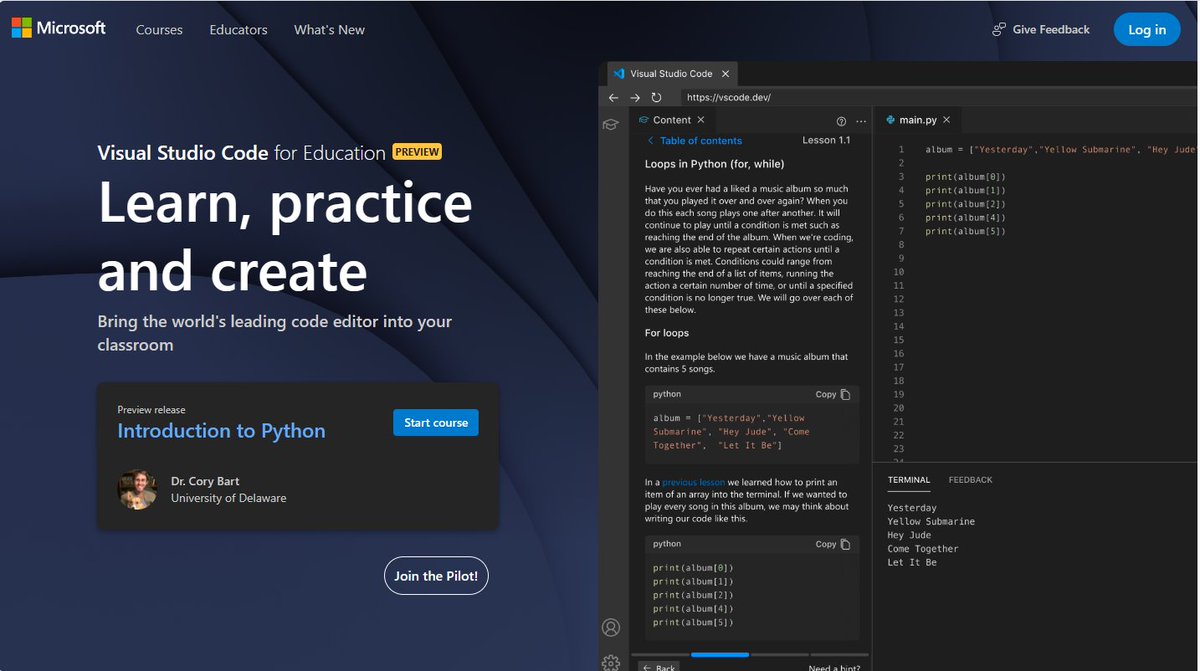Switch to the FEEDBACK tab
Image resolution: width=1200 pixels, height=671 pixels.
point(970,480)
